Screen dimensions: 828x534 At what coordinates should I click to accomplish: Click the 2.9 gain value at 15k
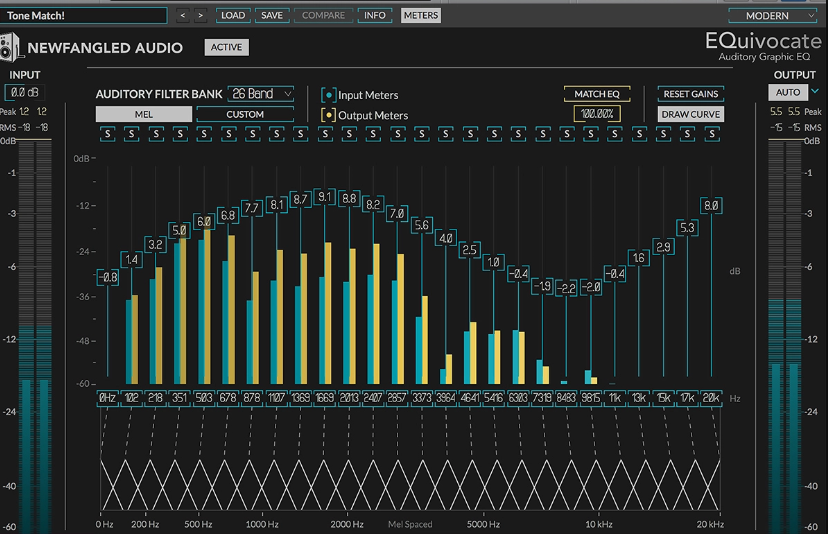[663, 247]
